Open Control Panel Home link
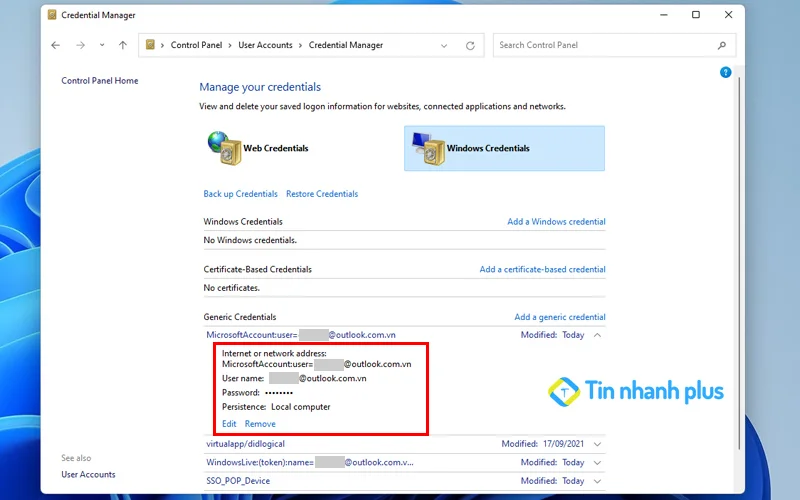Viewport: 800px width, 500px height. (x=99, y=81)
